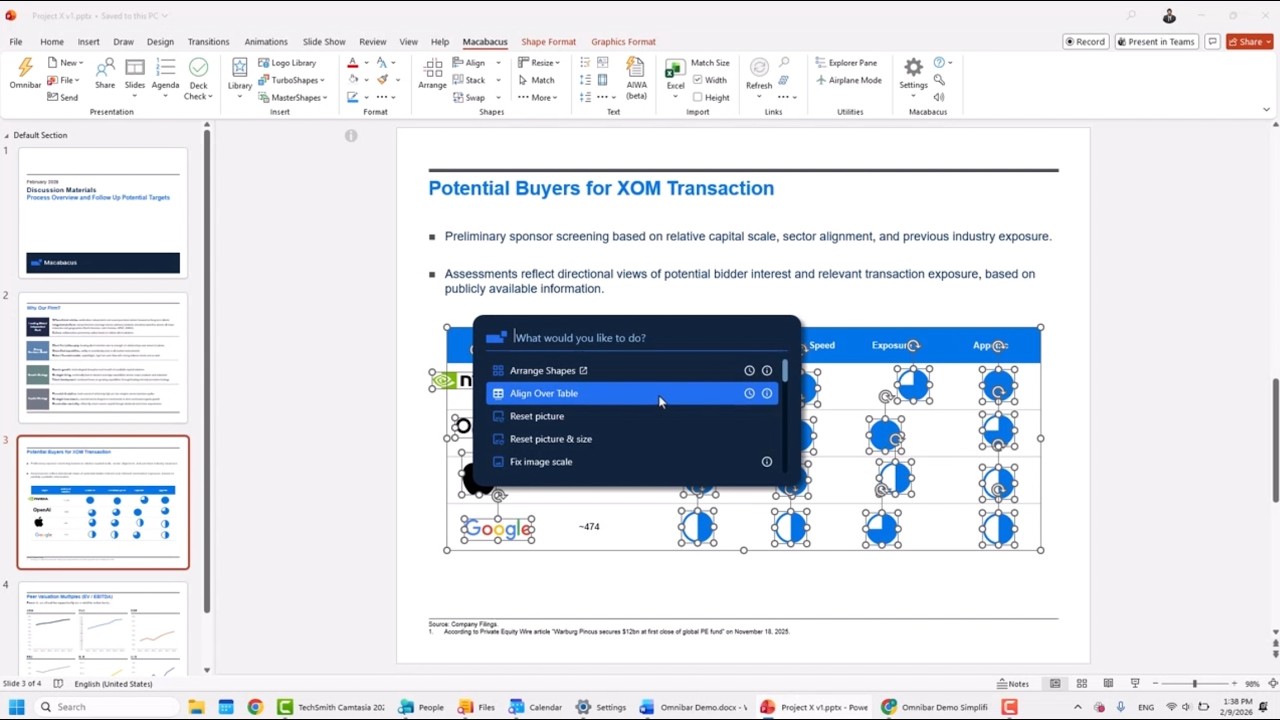The image size is (1280, 720).
Task: Switch to Reading View in status bar
Action: click(x=1108, y=684)
